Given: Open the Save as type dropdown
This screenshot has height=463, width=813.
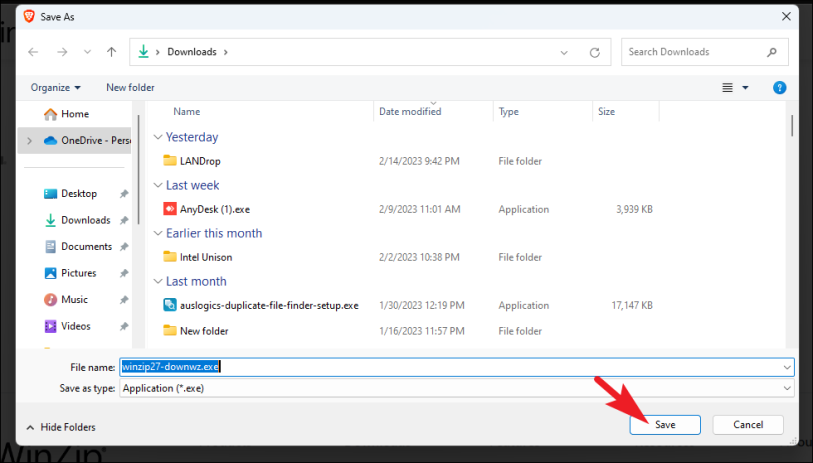Looking at the screenshot, I should (456, 388).
